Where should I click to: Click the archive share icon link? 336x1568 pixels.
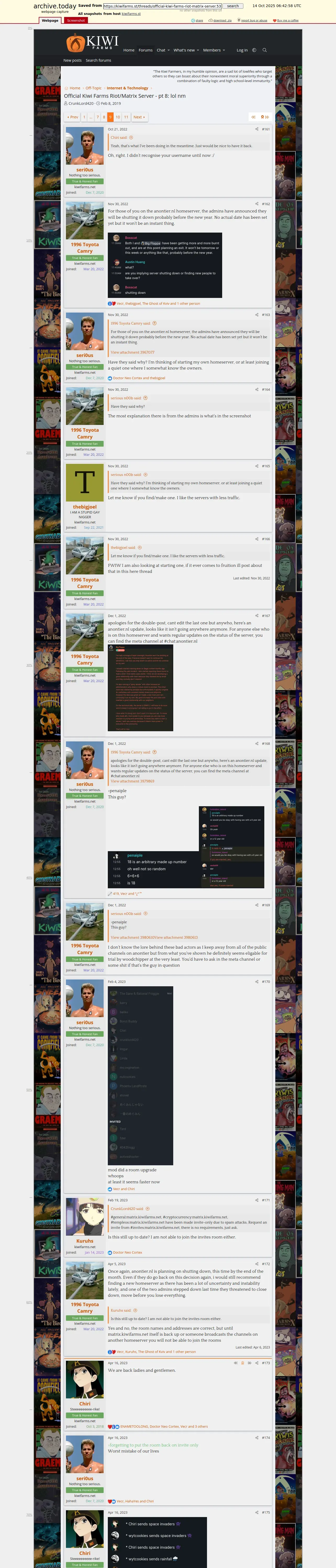[198, 20]
